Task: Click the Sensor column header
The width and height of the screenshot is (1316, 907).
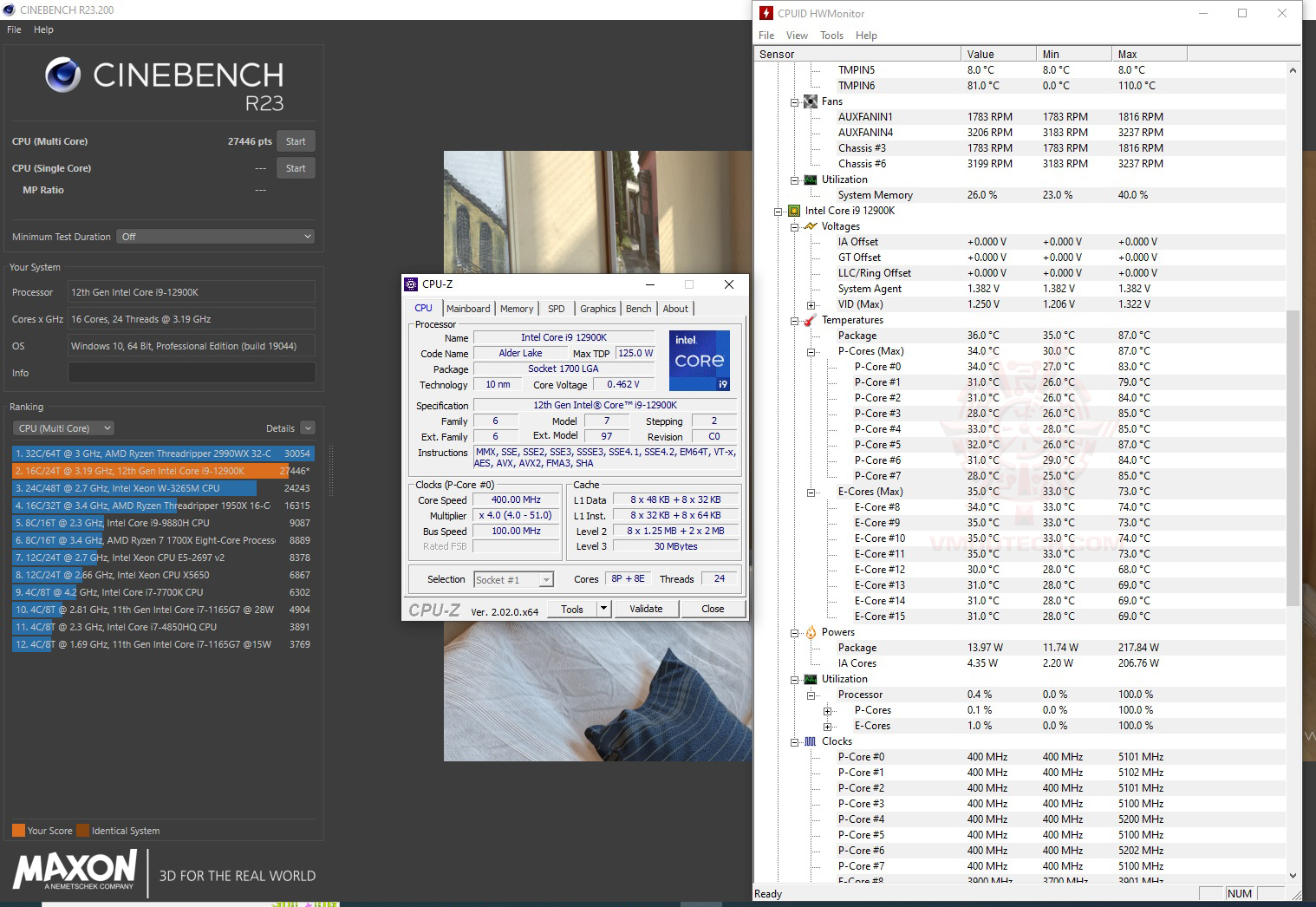Action: [x=857, y=54]
